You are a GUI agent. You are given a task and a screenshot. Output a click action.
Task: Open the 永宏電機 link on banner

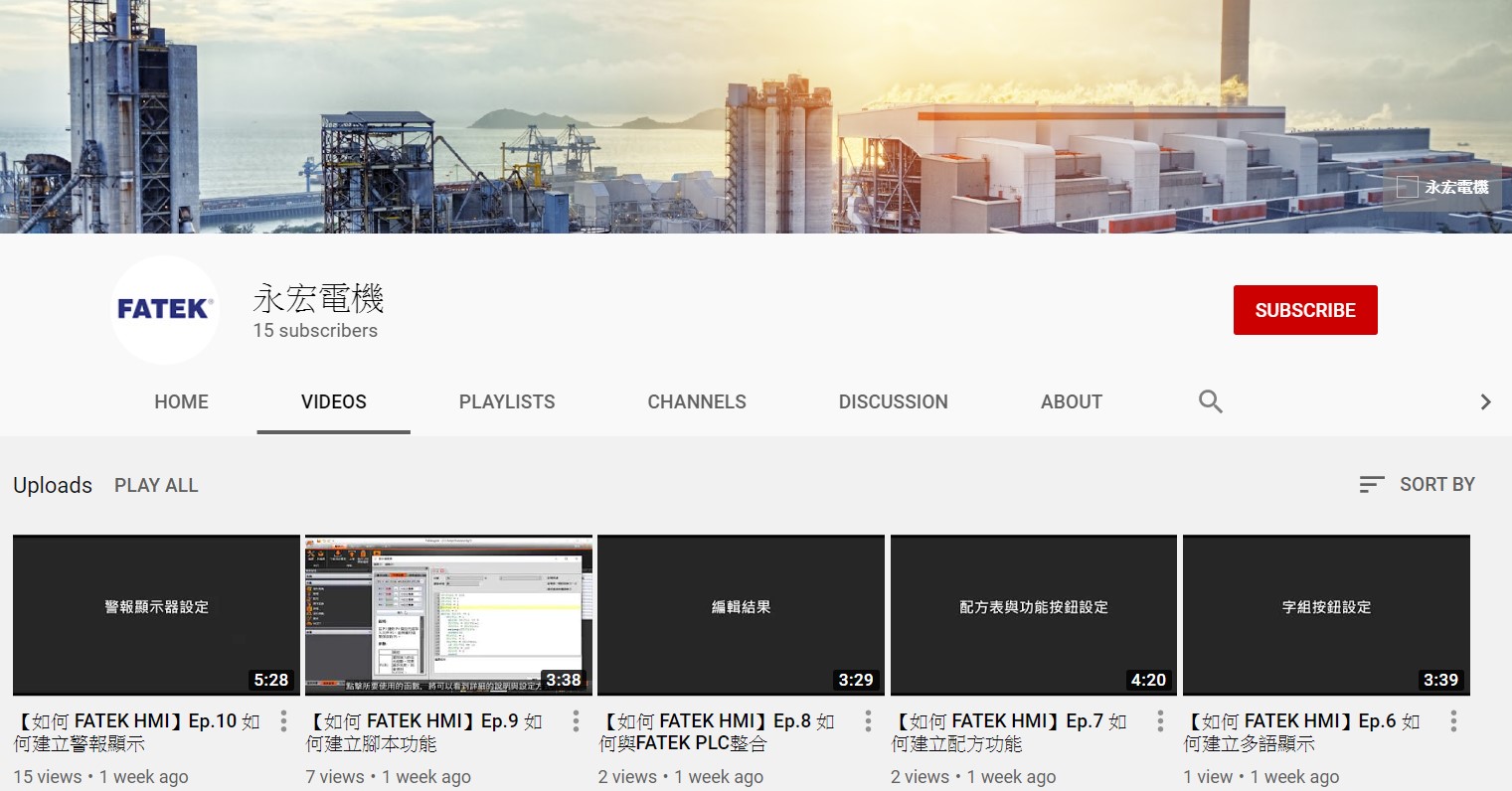tap(1442, 187)
